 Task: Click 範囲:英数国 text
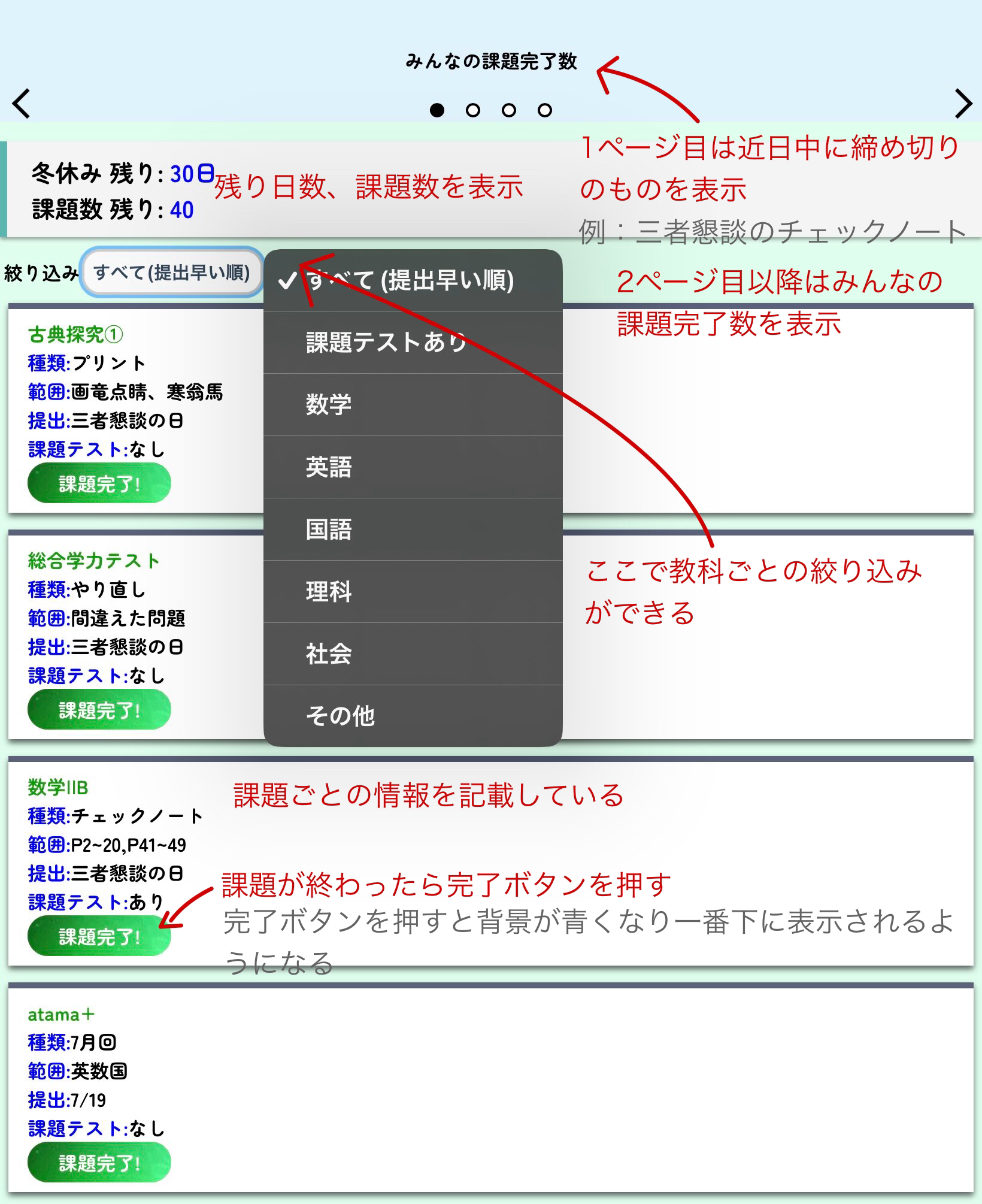[78, 1071]
